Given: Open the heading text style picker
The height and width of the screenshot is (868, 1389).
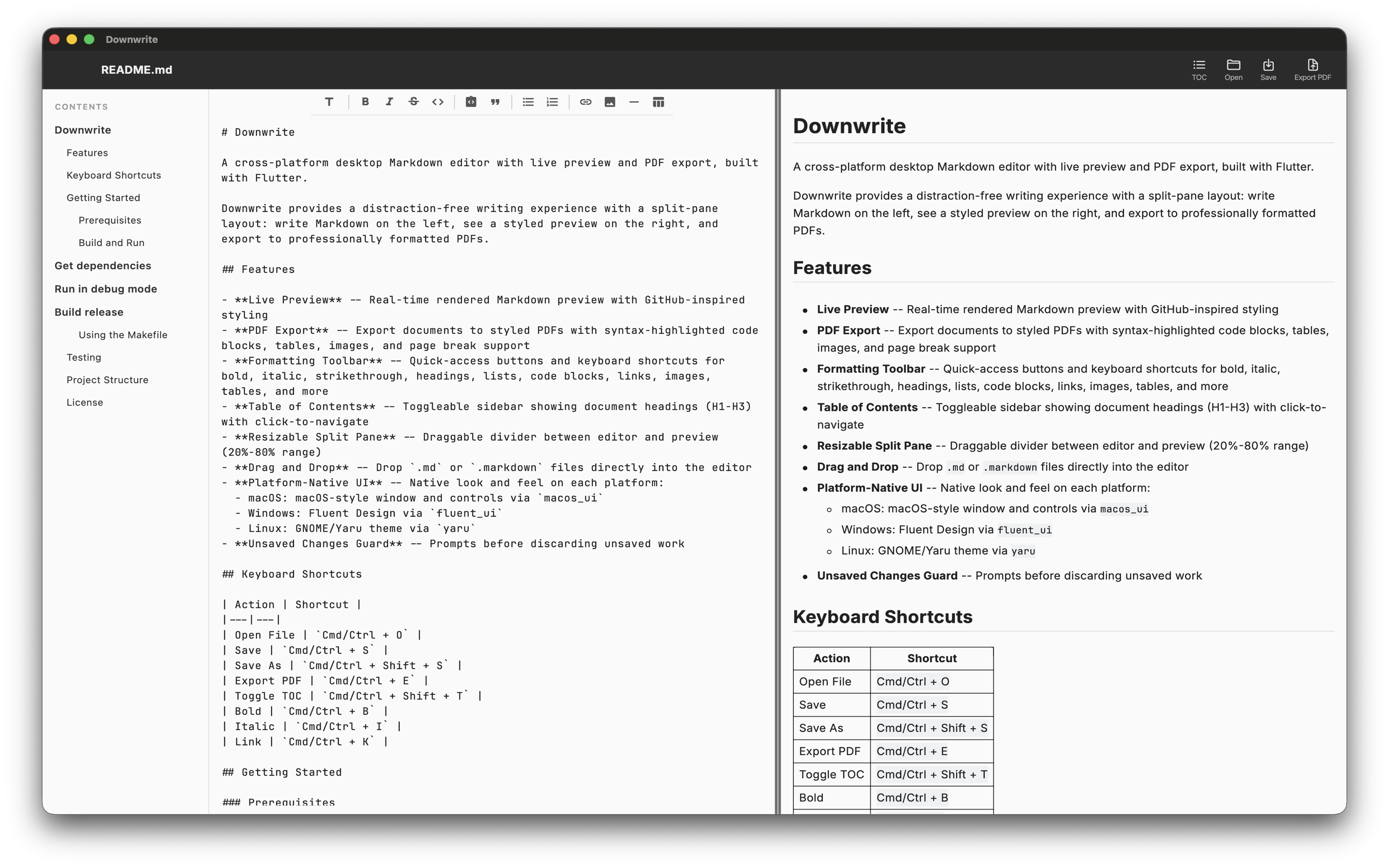Looking at the screenshot, I should (x=329, y=102).
